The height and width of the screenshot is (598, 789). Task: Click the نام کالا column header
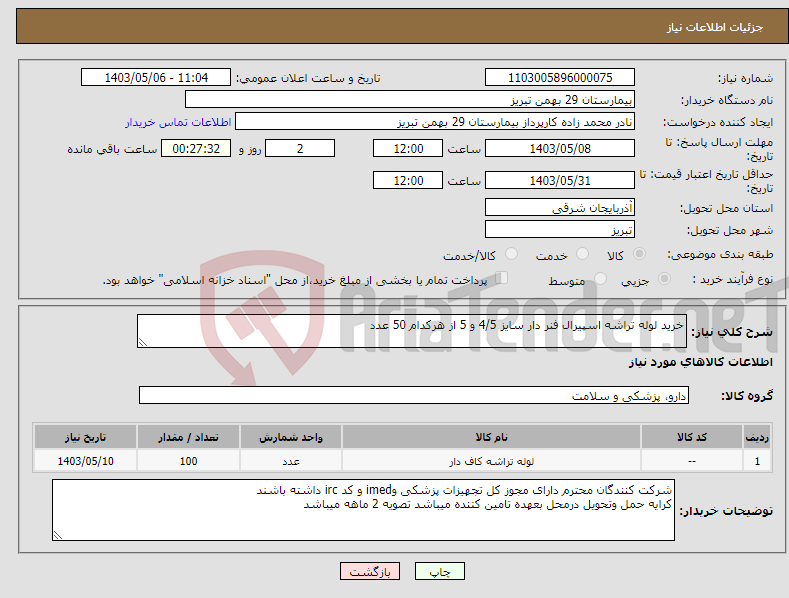491,437
